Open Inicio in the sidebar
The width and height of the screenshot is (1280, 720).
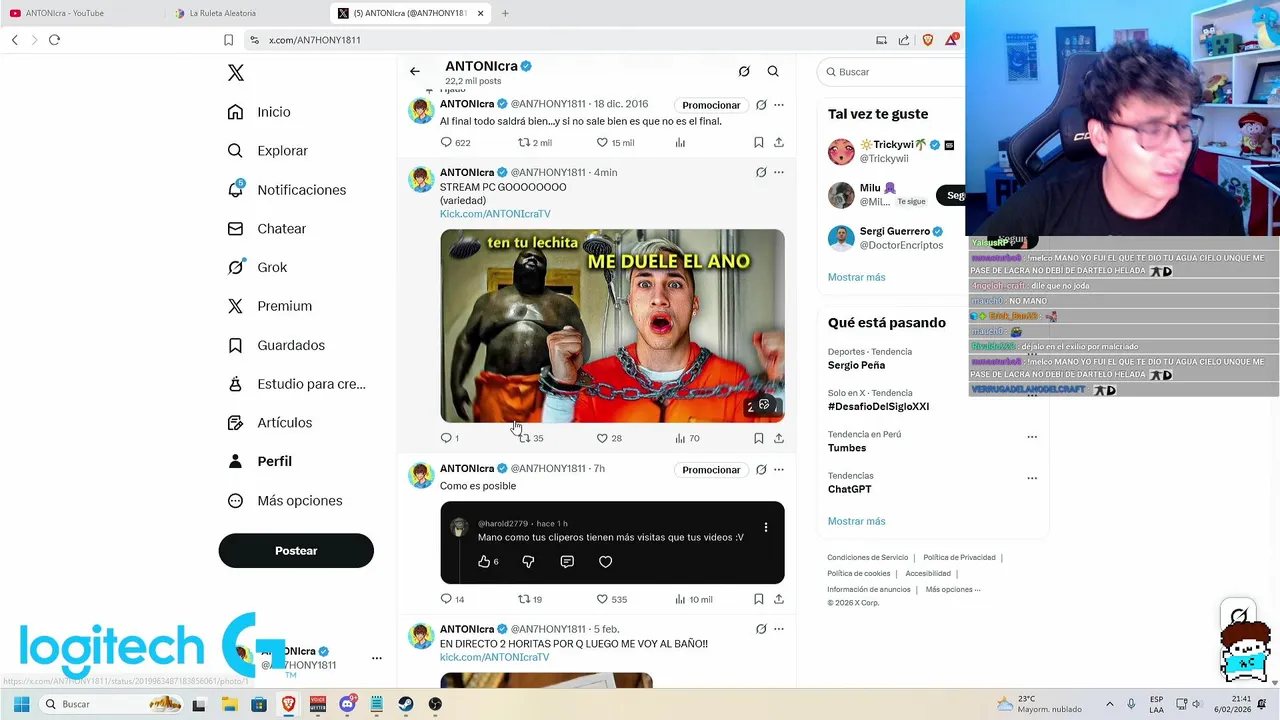pos(259,112)
